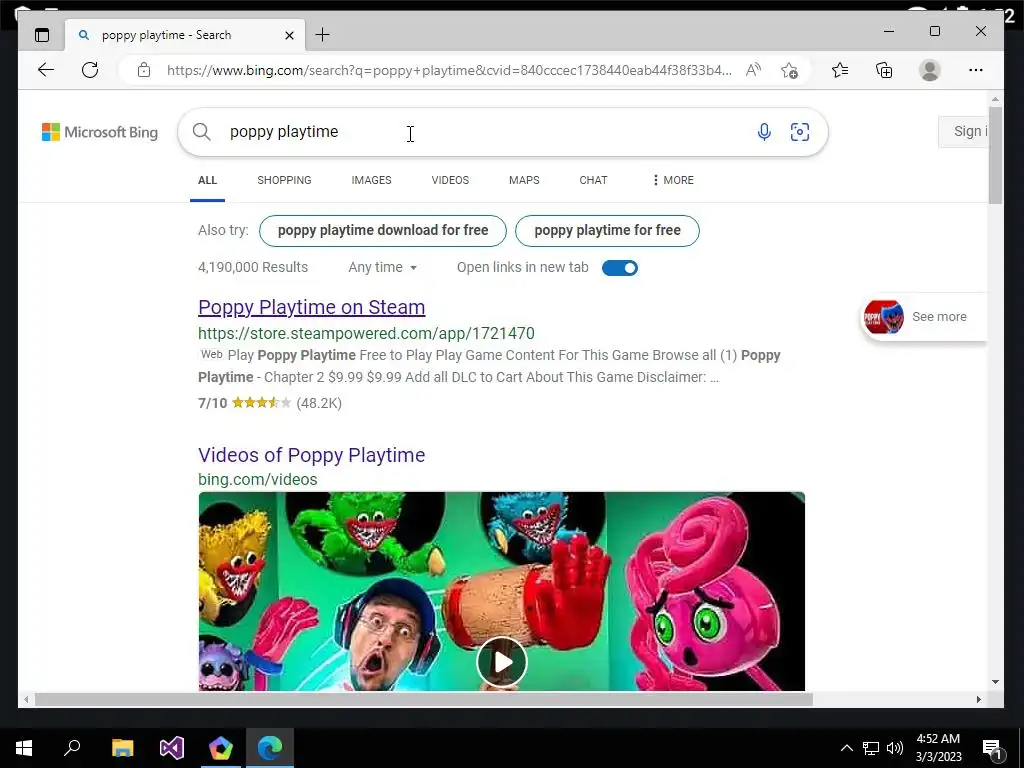
Task: Go back to previous page
Action: [x=46, y=70]
